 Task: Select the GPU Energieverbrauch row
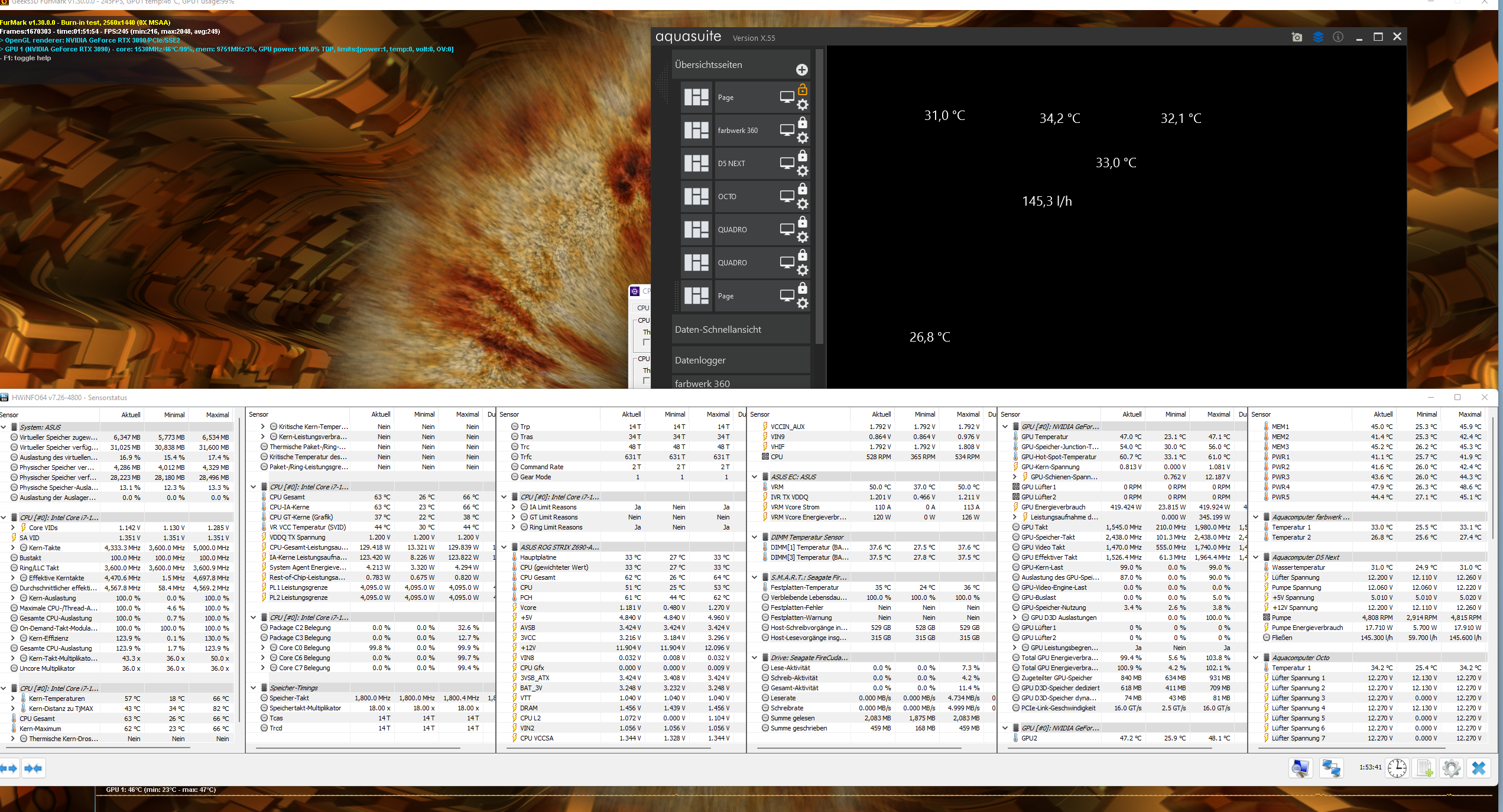point(1122,507)
